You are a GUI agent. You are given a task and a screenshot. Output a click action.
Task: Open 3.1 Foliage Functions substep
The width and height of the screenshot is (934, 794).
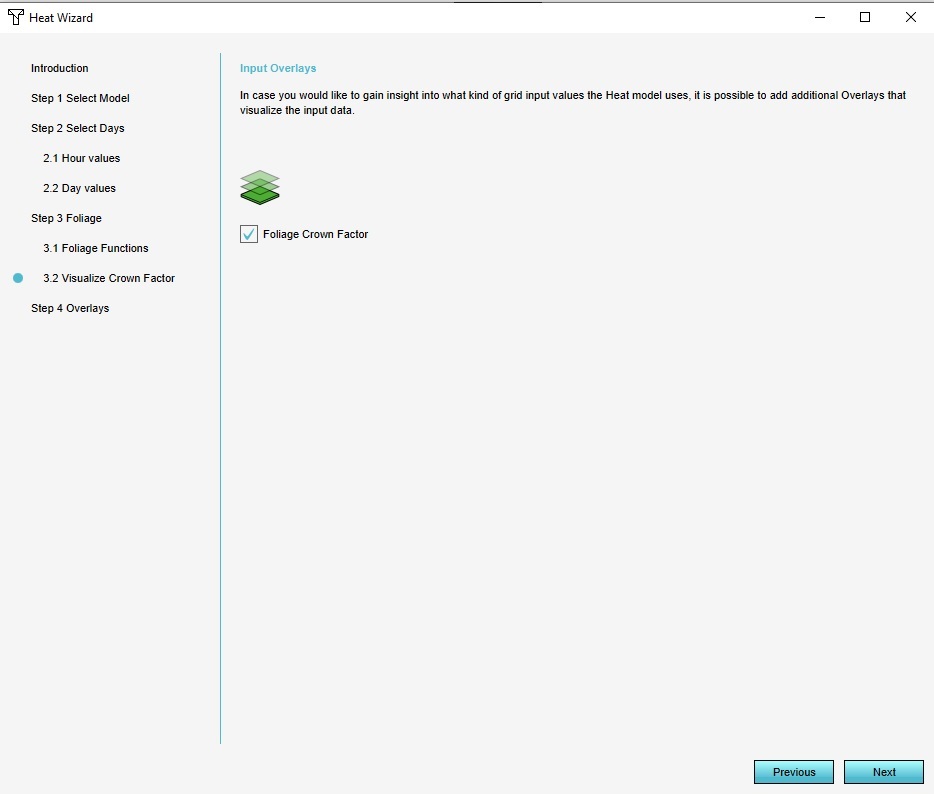[x=95, y=248]
